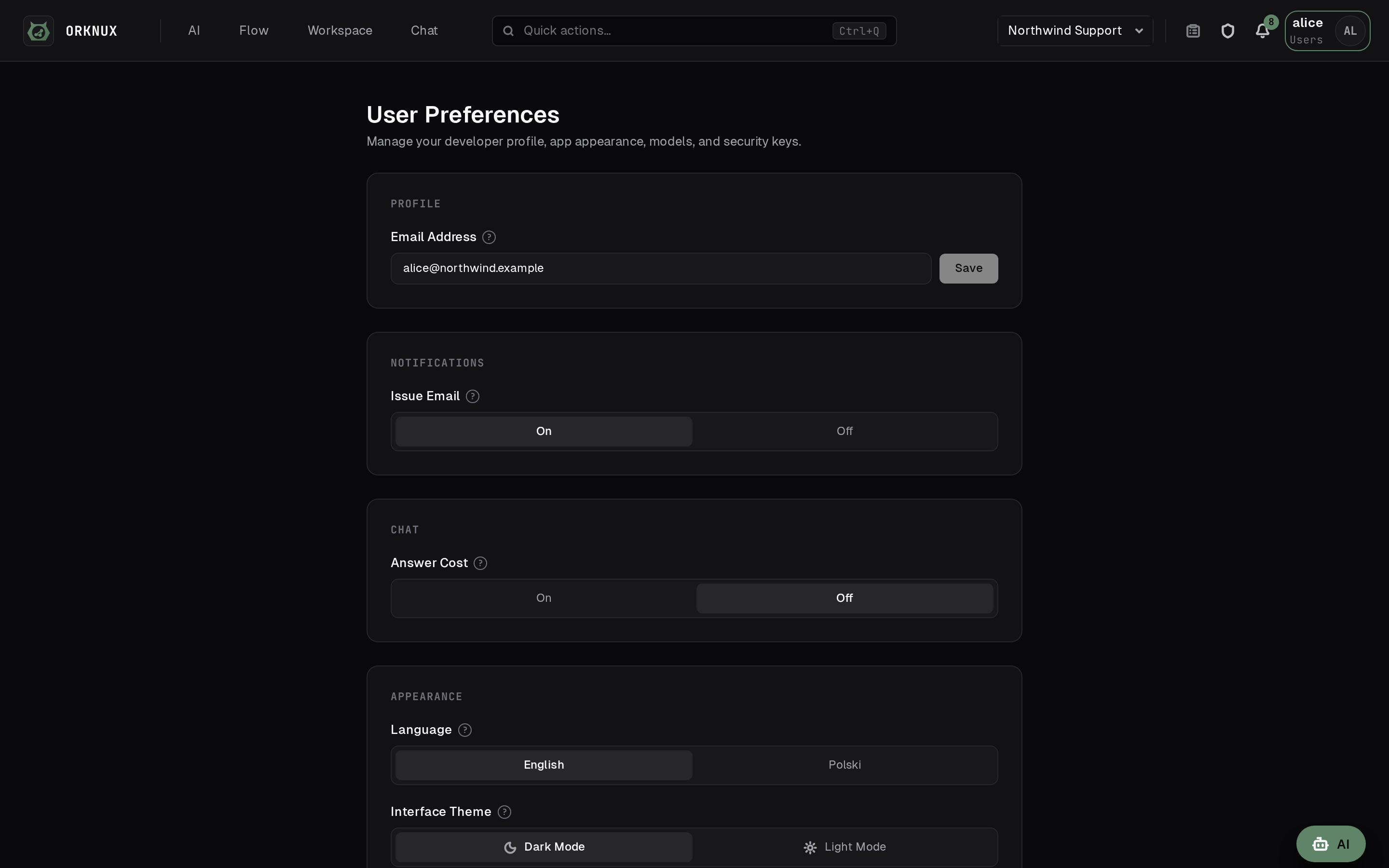The image size is (1389, 868).
Task: Switch to Dark Mode theme
Action: (544, 847)
